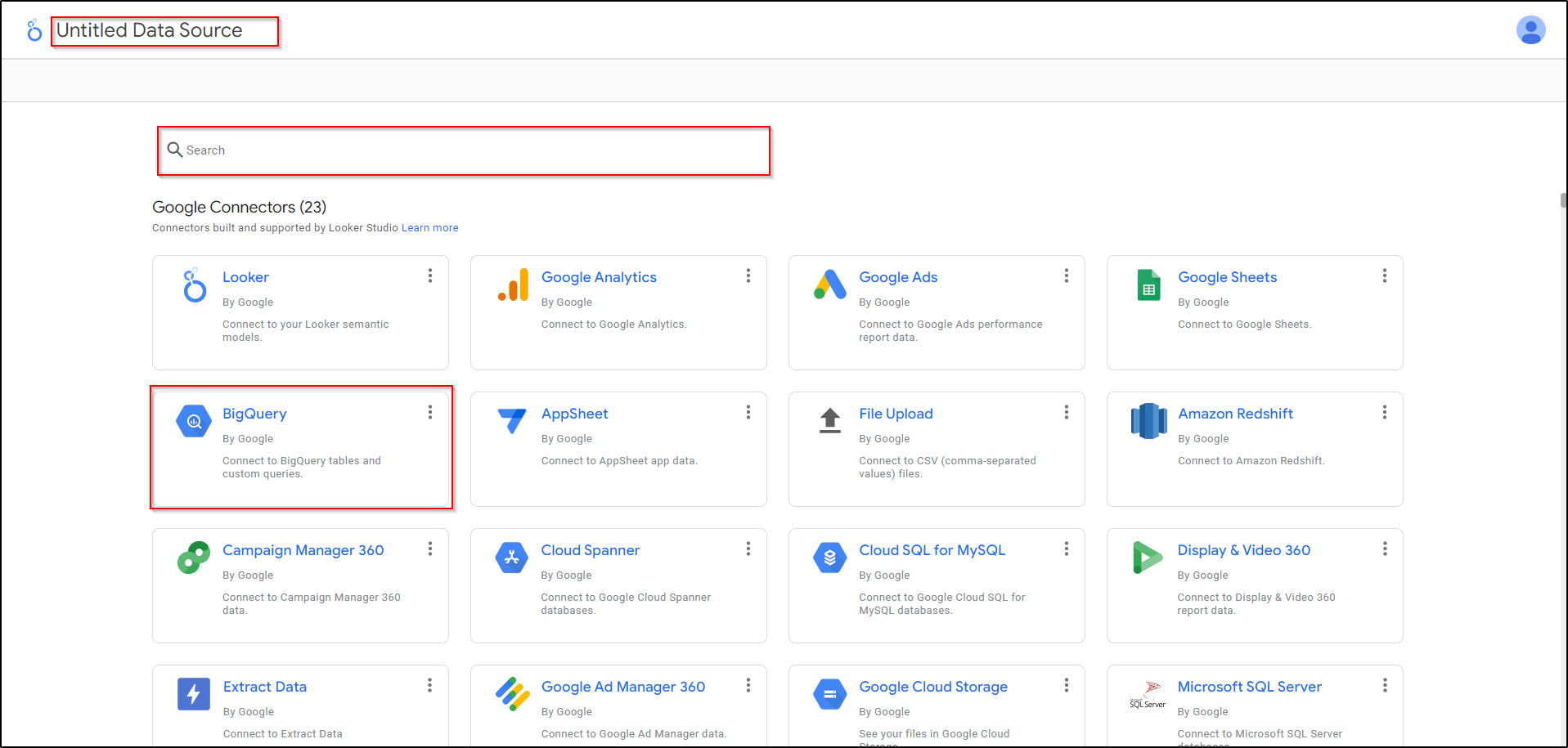Open more options for Extract Data

pyautogui.click(x=430, y=686)
